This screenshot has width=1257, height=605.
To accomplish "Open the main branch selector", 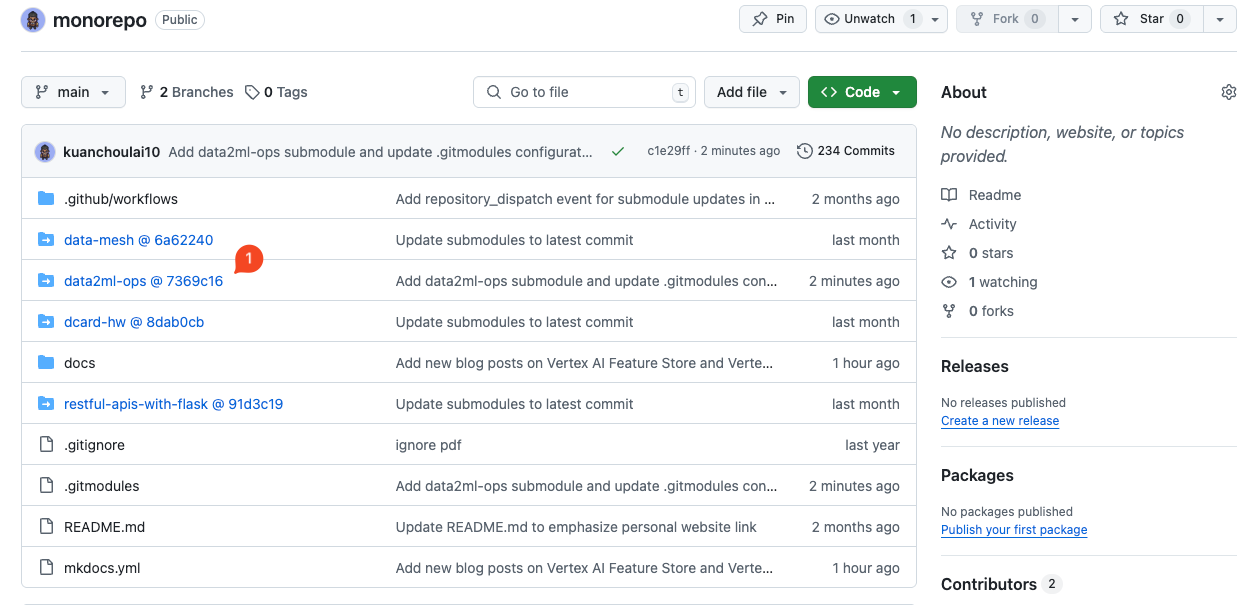I will coord(73,92).
